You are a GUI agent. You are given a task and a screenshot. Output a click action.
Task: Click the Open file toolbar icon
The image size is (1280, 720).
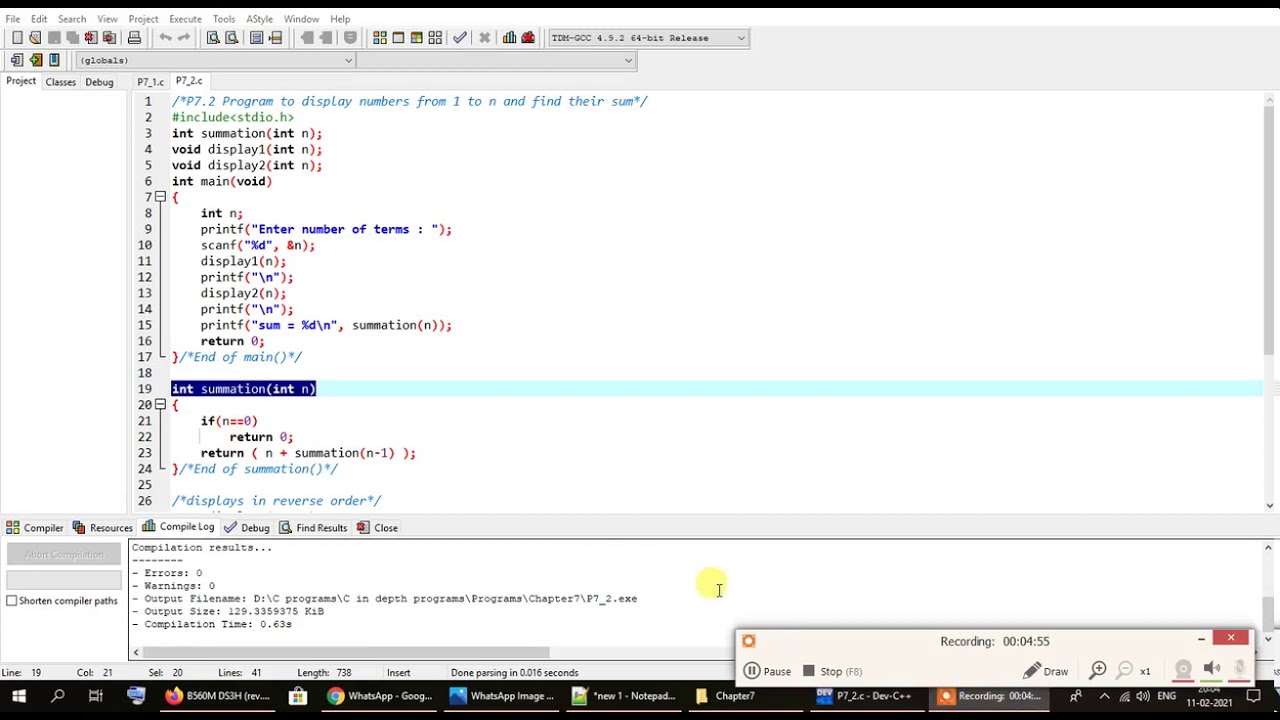click(35, 38)
